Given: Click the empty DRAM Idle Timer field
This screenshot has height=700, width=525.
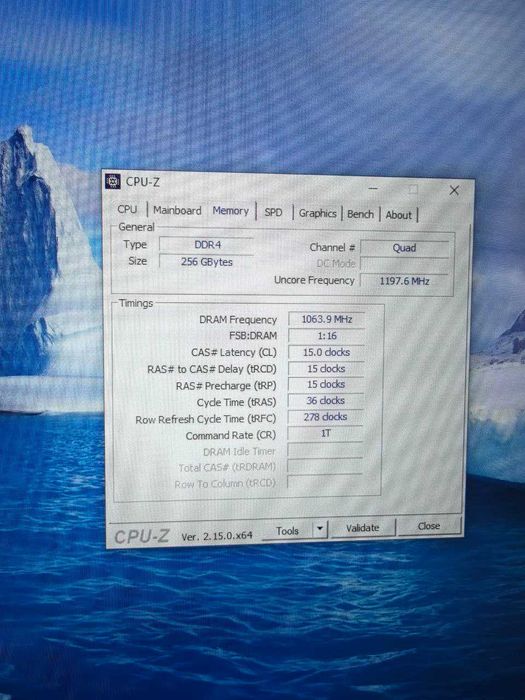Looking at the screenshot, I should (x=325, y=450).
